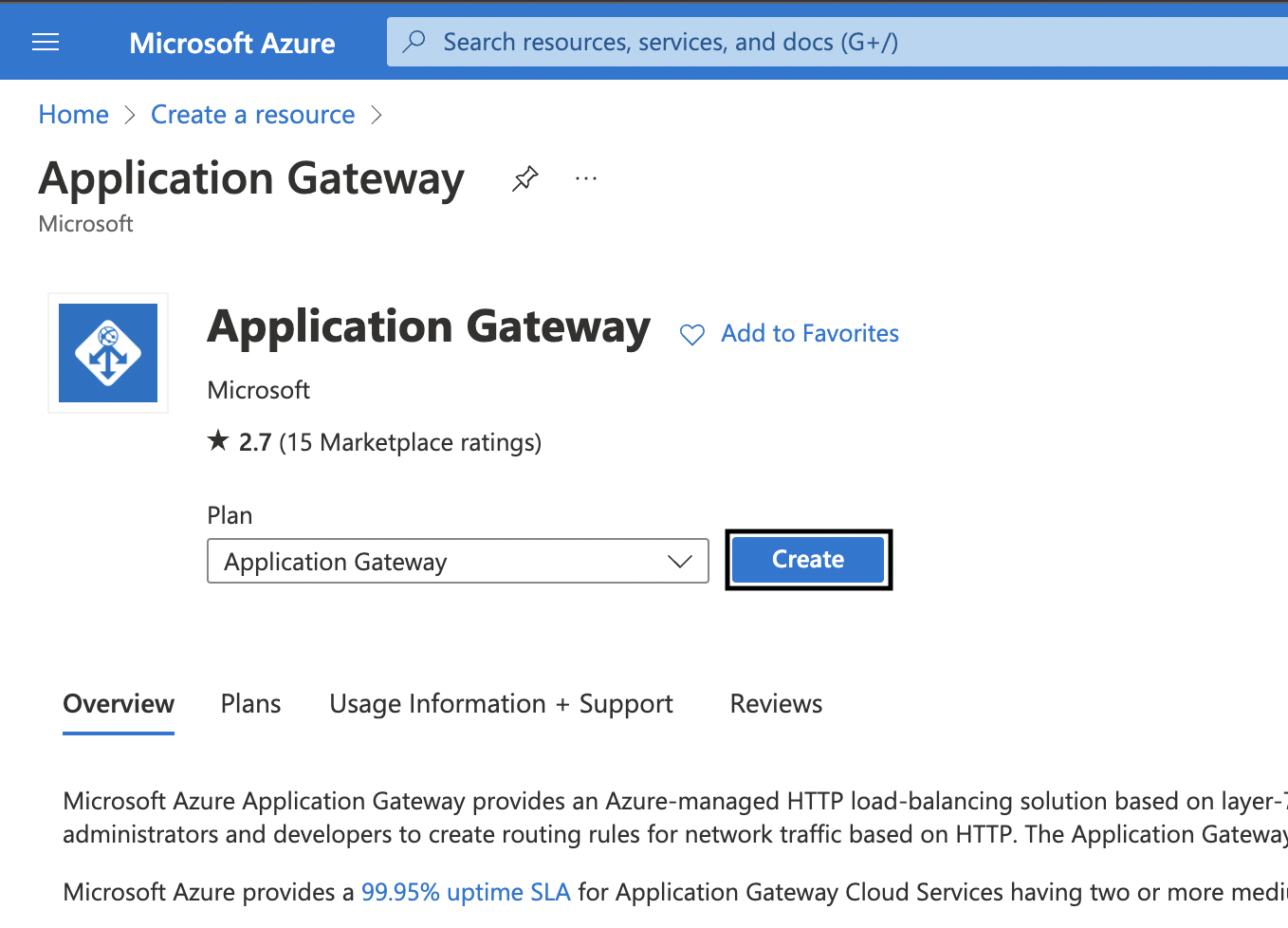Screen dimensions: 1288x928
Task: Open the 99.95% uptime SLA link
Action: point(466,892)
